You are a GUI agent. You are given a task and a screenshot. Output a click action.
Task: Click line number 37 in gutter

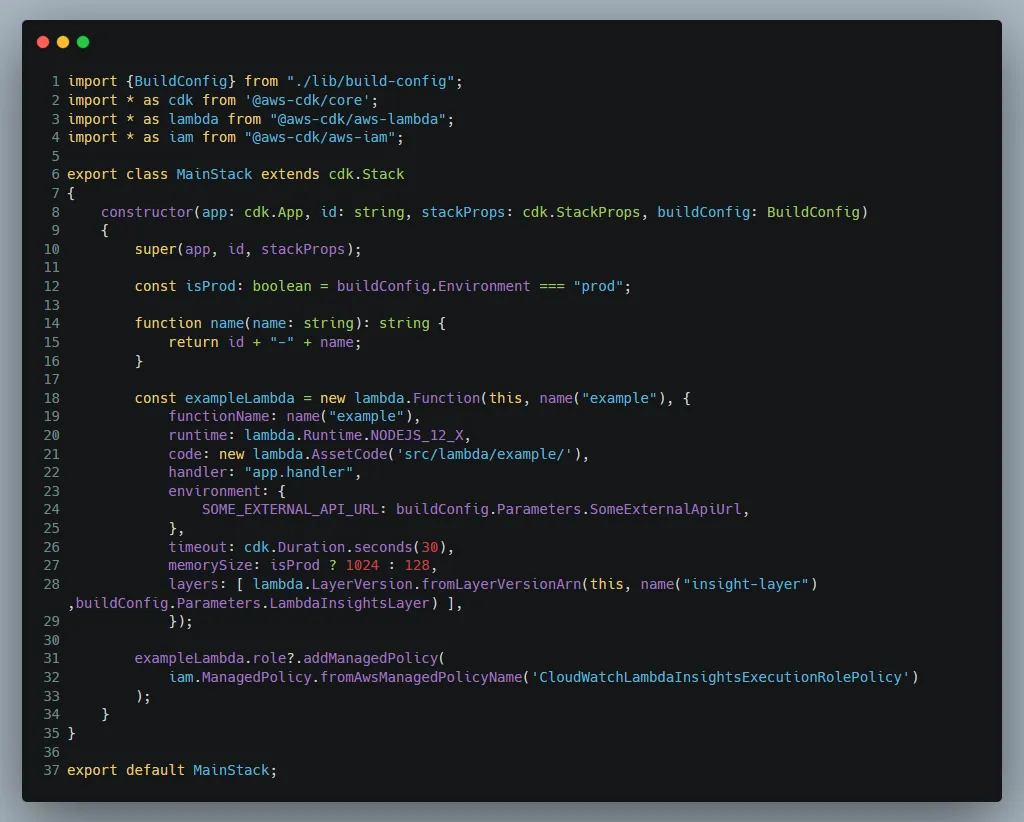pos(51,770)
